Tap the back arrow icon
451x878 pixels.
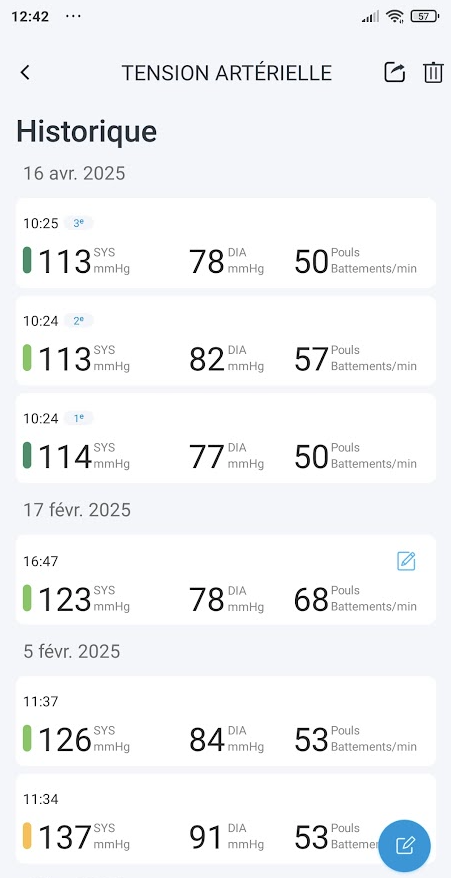click(25, 72)
